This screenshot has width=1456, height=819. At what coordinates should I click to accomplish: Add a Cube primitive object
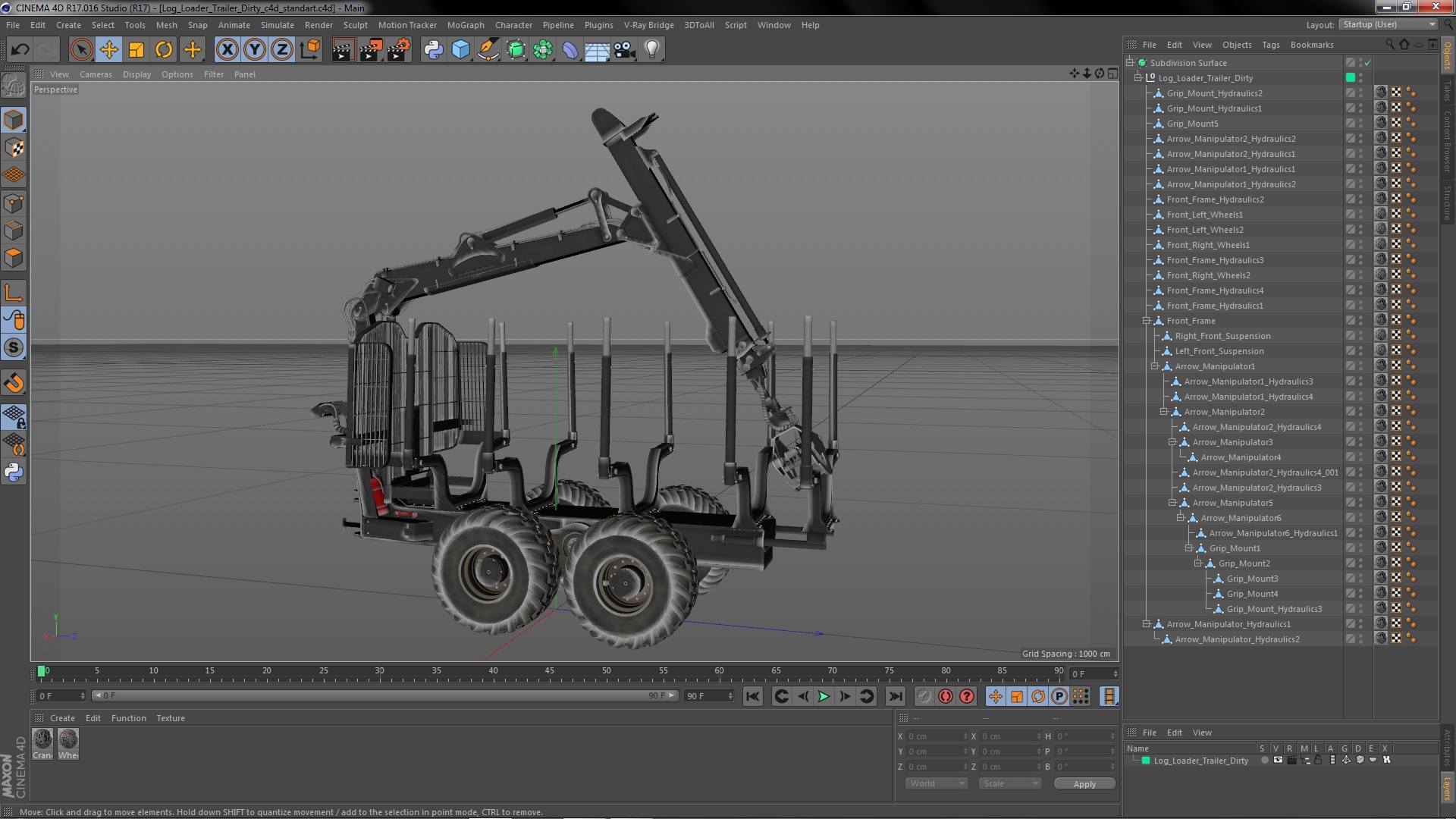[460, 50]
